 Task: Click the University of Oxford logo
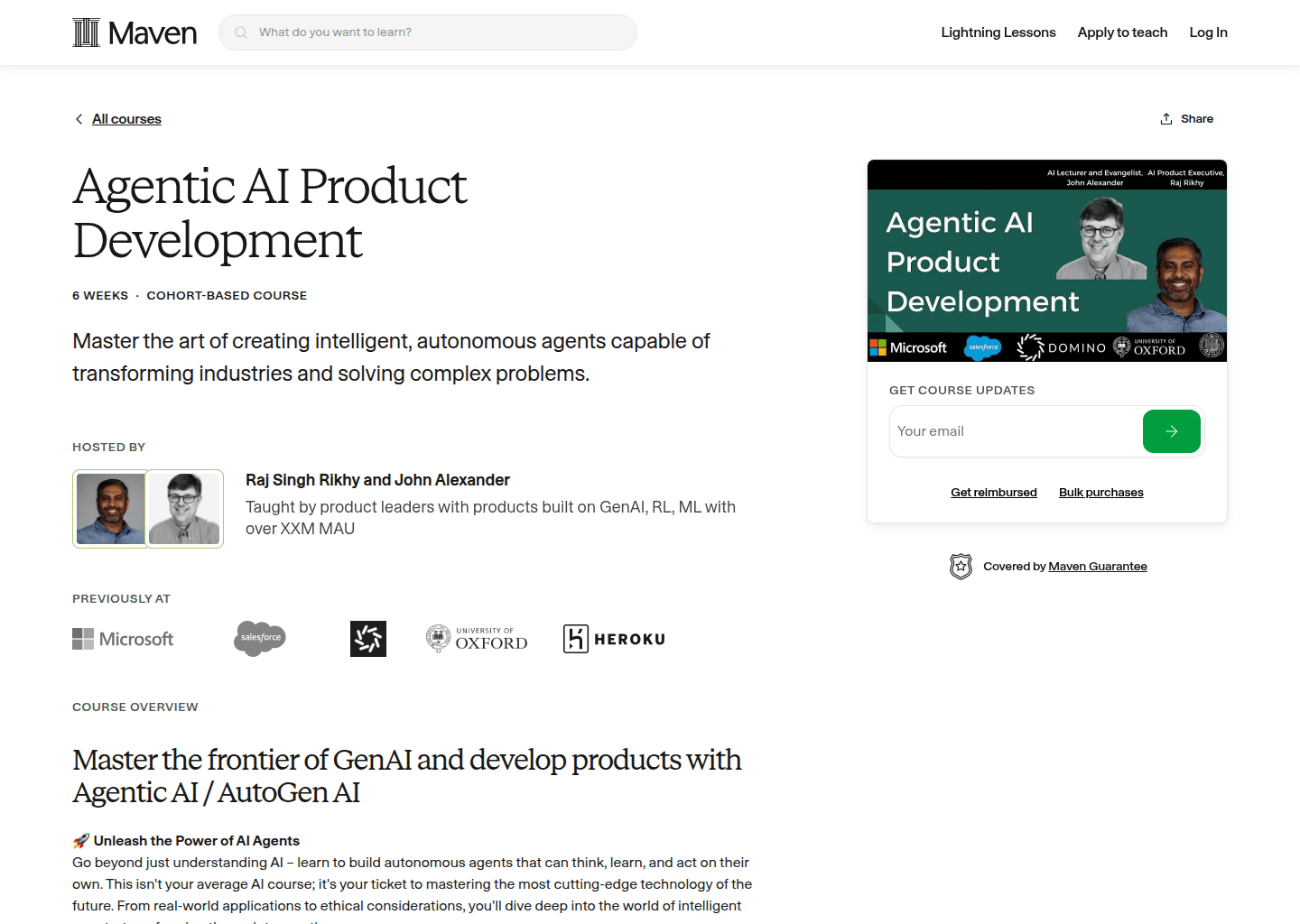click(x=476, y=638)
